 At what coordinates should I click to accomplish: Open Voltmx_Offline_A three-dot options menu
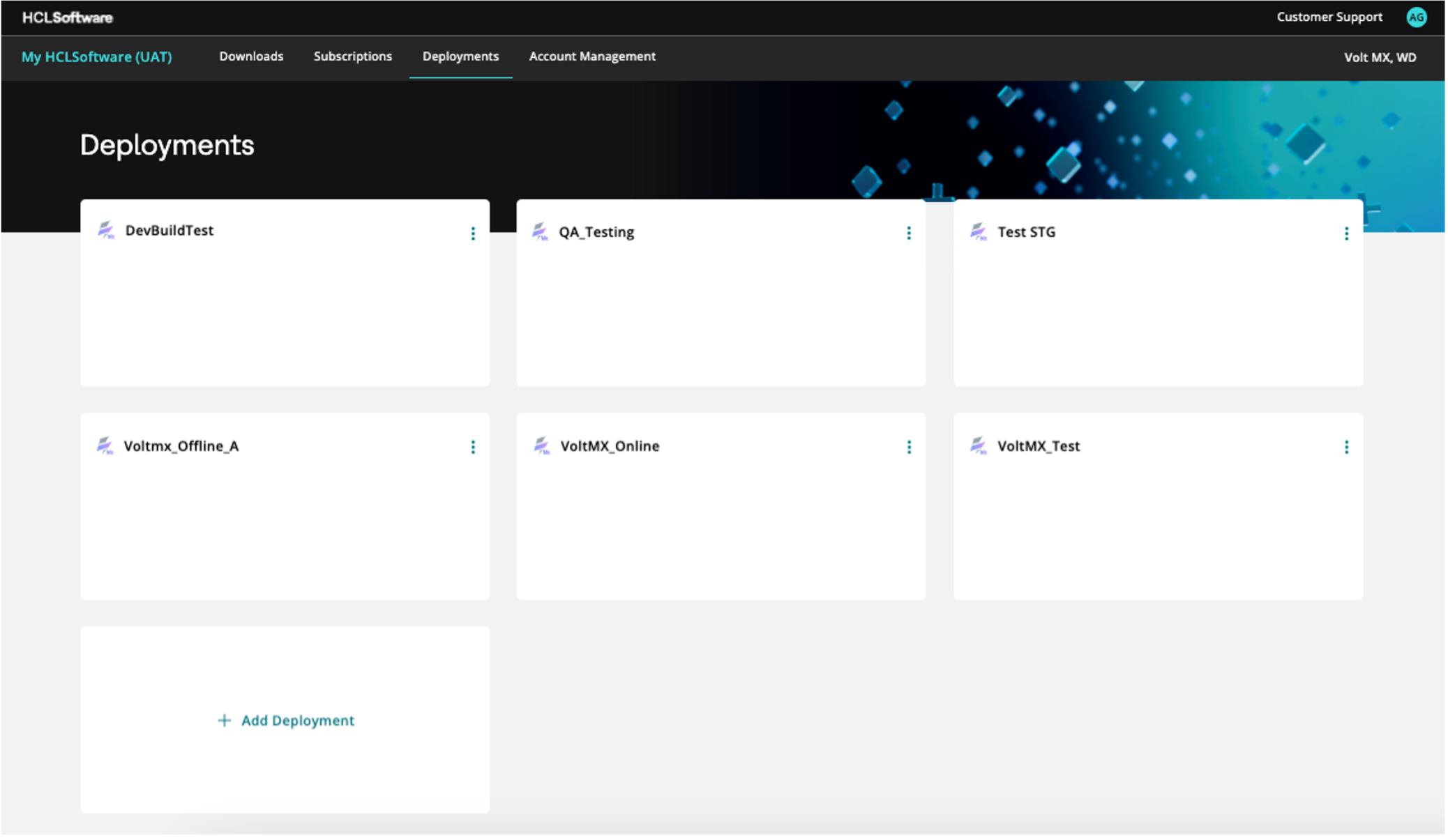tap(473, 447)
